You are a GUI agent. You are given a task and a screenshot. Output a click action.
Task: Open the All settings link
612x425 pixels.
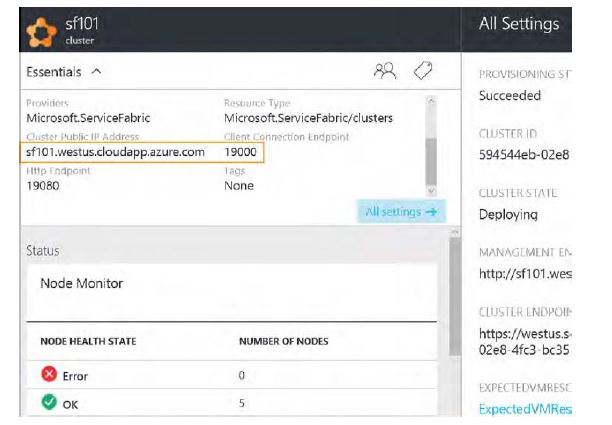pos(401,212)
